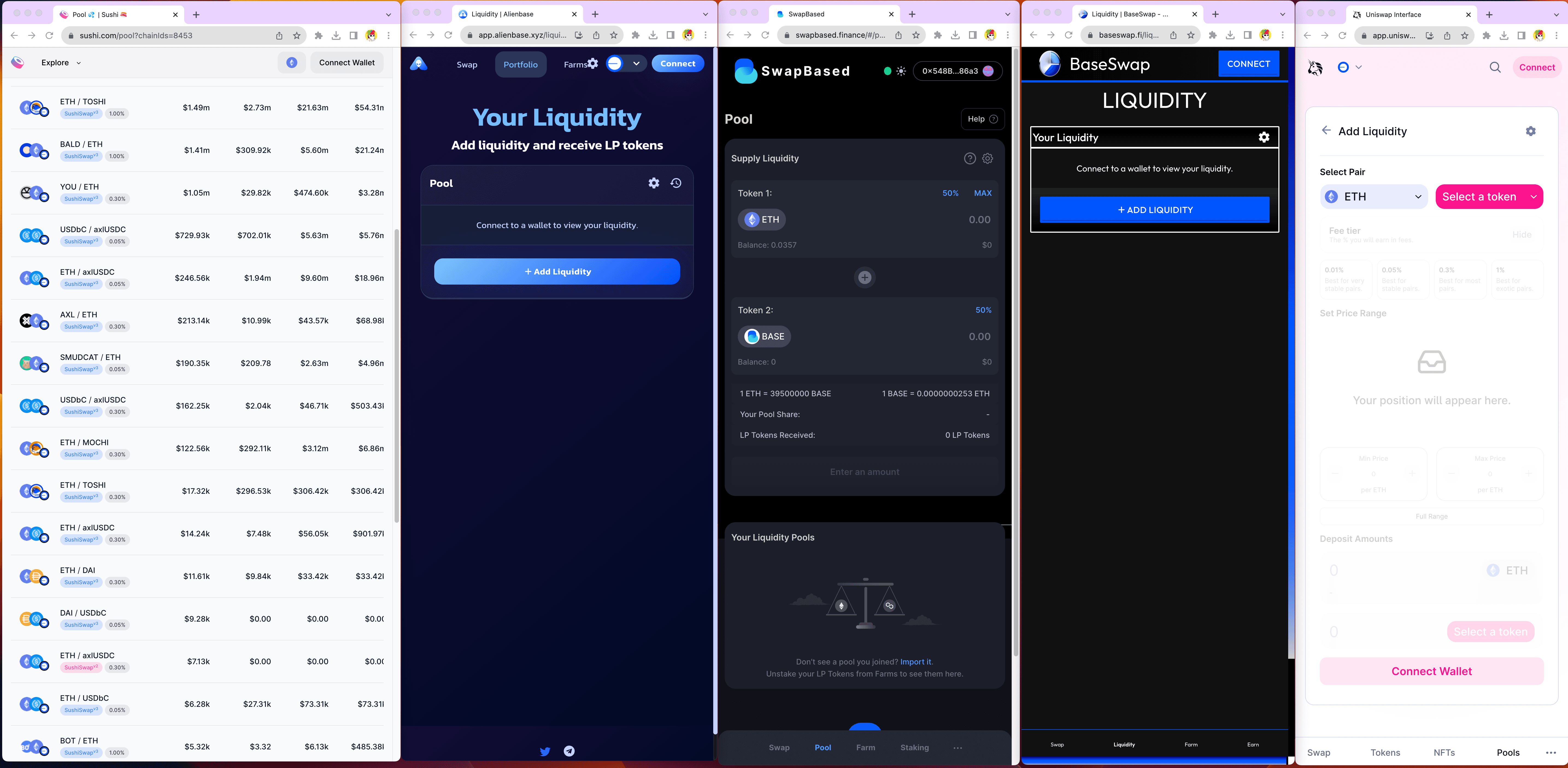1568x768 pixels.
Task: Click SwapBased Import pool link
Action: (916, 661)
